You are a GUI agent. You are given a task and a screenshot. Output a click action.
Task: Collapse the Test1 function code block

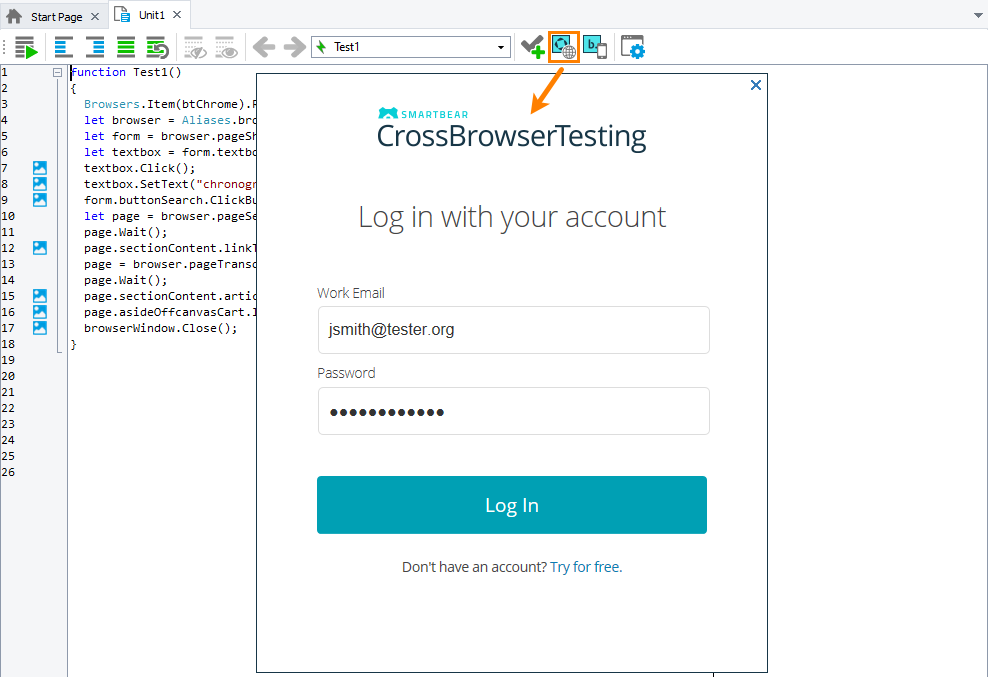click(x=57, y=72)
